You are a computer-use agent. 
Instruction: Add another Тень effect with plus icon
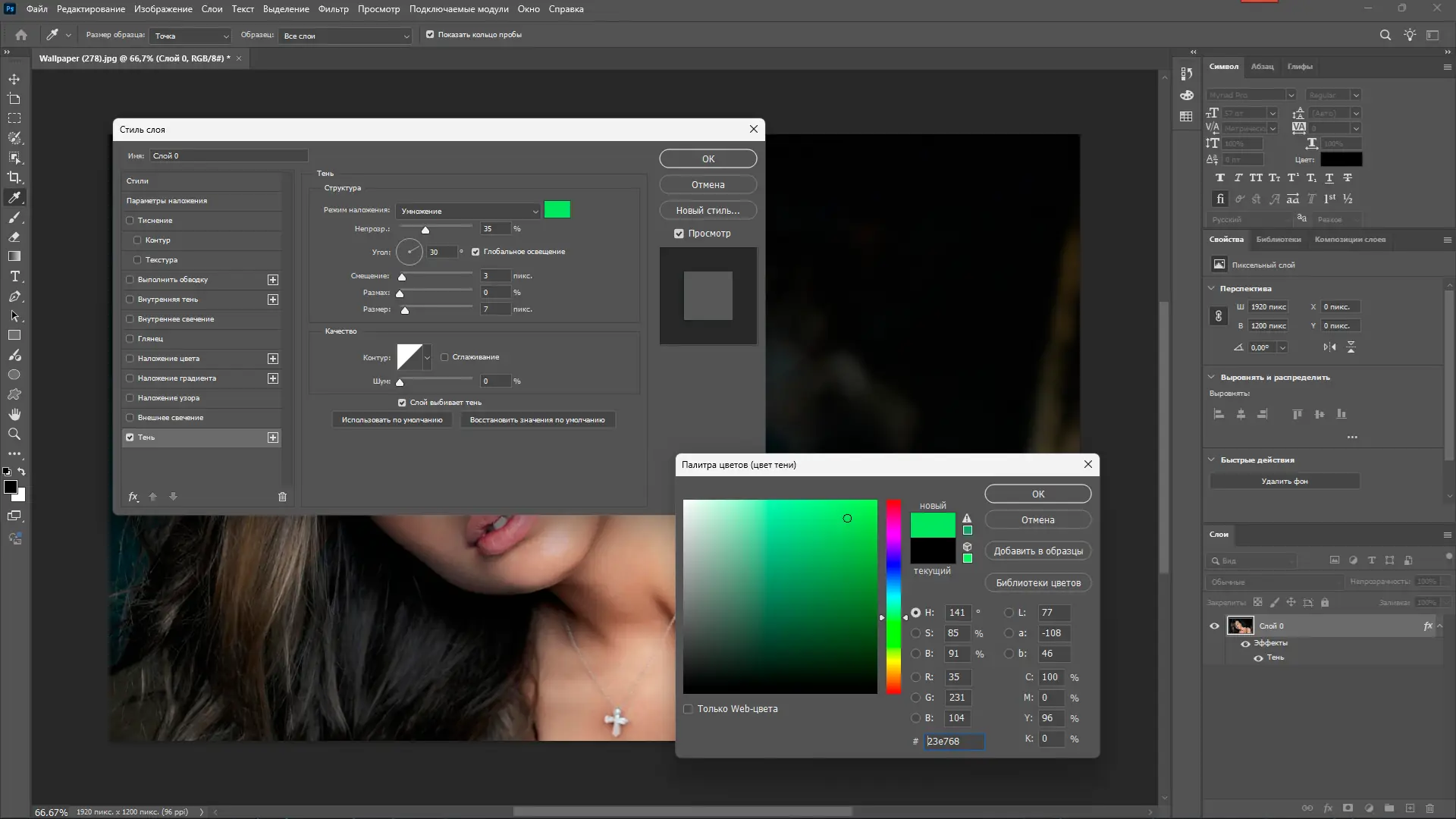coord(273,438)
